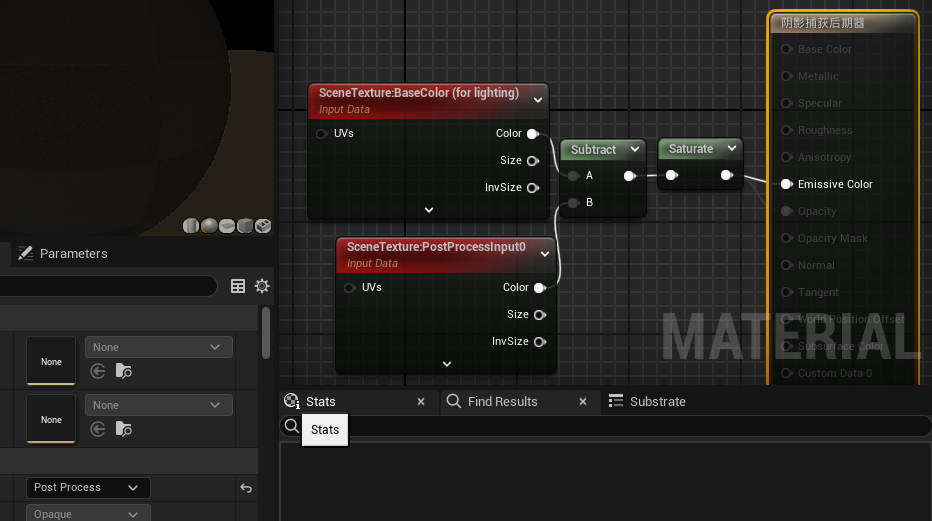This screenshot has height=521, width=932.
Task: Click the Stats panel search field
Action: (x=606, y=426)
